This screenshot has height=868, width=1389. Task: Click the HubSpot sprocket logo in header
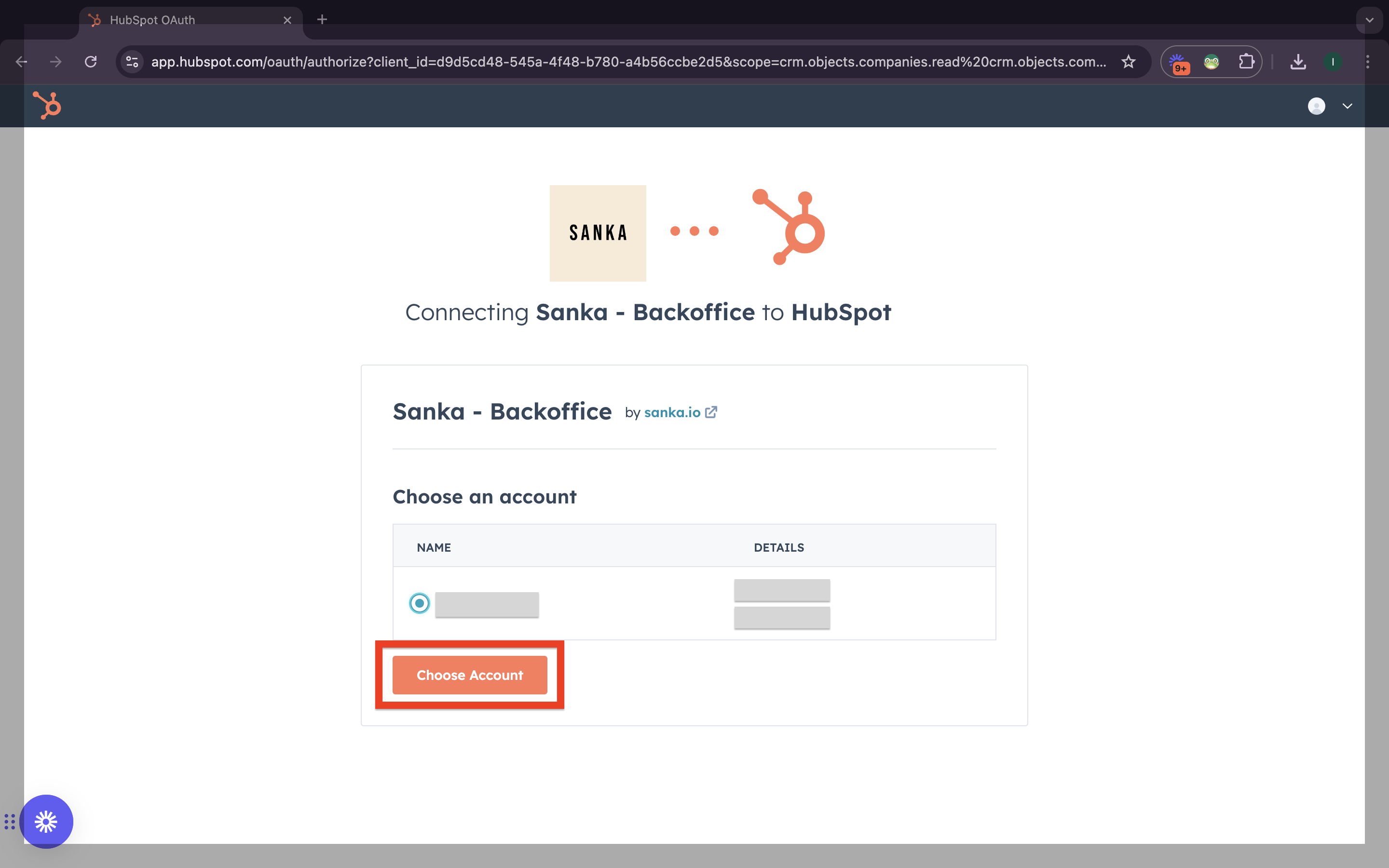pos(47,106)
